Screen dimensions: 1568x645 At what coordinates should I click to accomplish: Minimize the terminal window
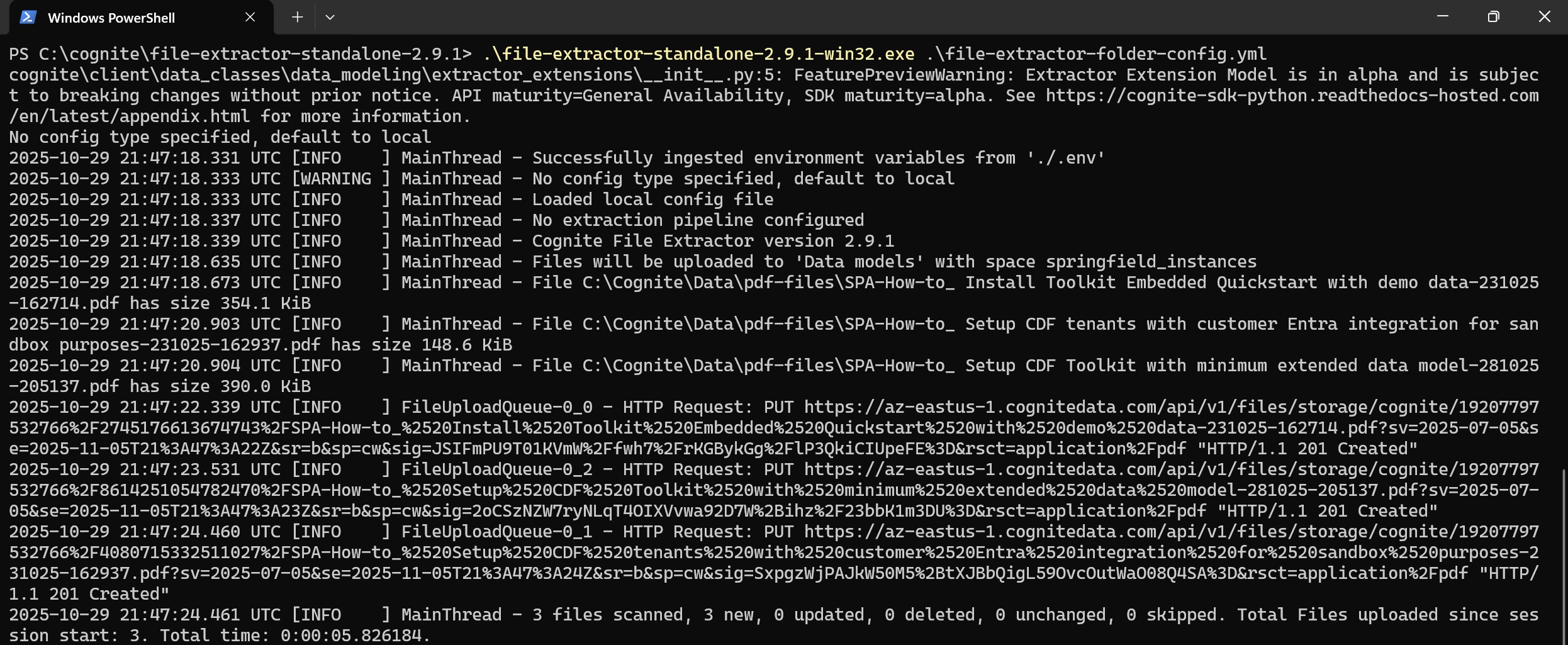click(1443, 16)
